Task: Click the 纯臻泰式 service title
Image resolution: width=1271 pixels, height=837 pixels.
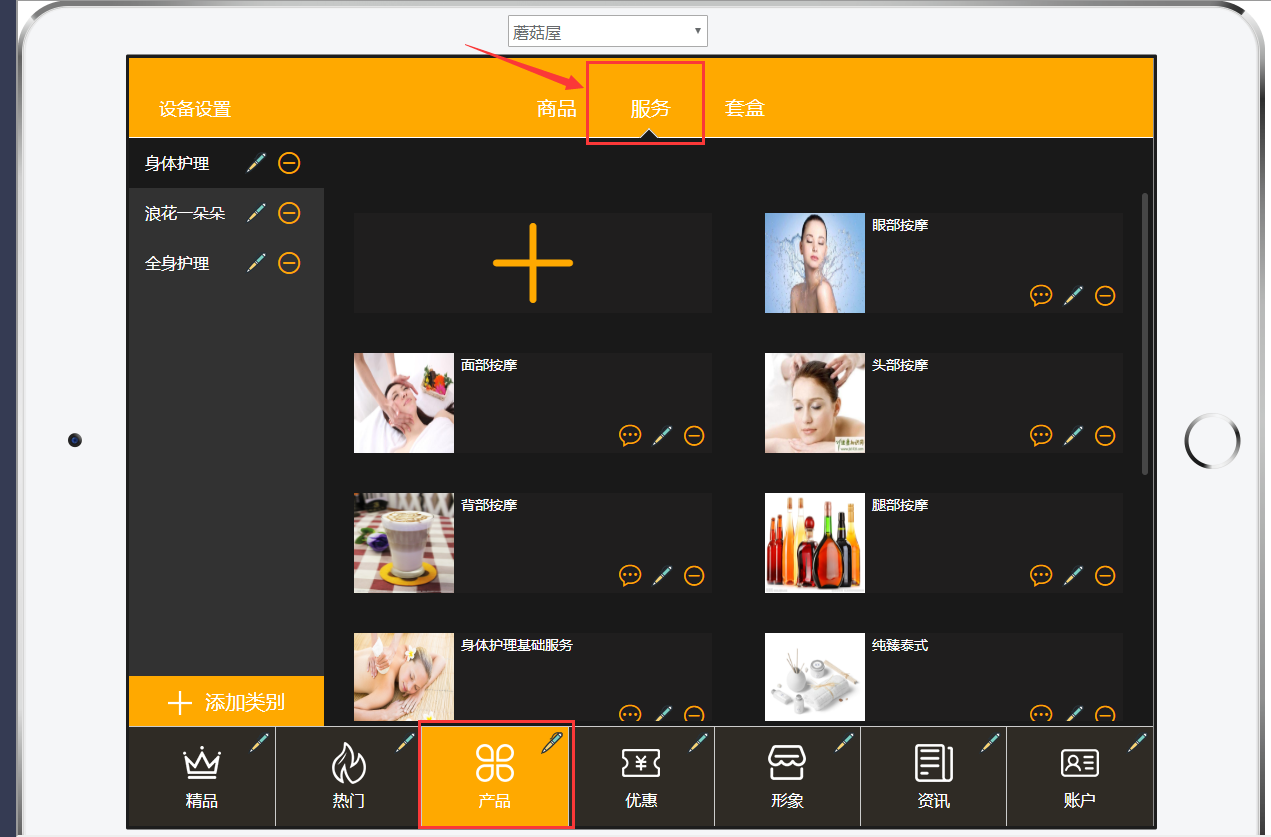Action: [900, 646]
